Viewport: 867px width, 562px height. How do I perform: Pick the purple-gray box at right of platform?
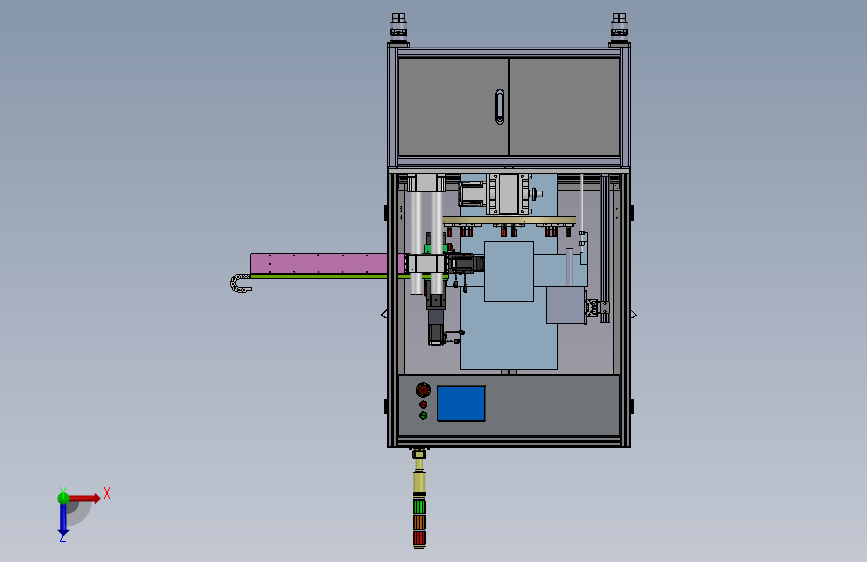[566, 305]
